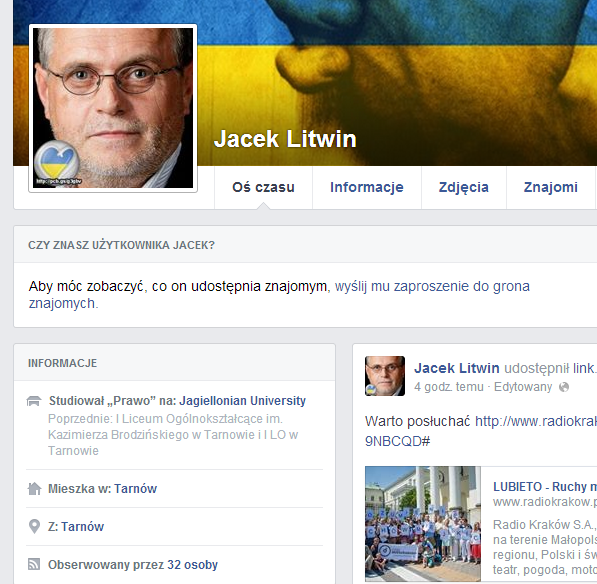
Task: Open the Jagiellonian University link
Action: tap(243, 401)
